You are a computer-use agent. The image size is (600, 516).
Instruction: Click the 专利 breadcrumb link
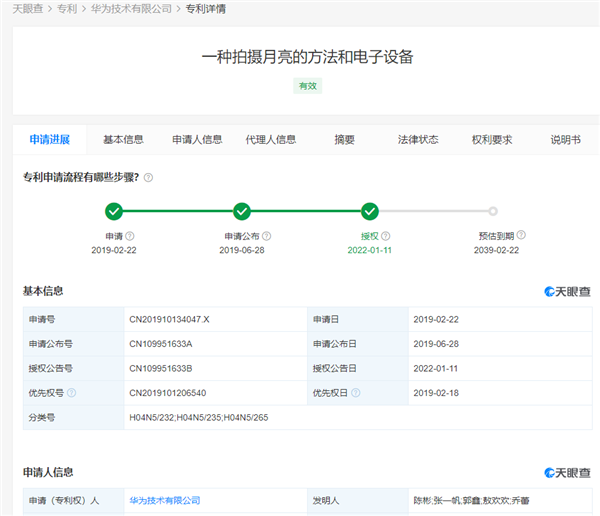(x=67, y=9)
